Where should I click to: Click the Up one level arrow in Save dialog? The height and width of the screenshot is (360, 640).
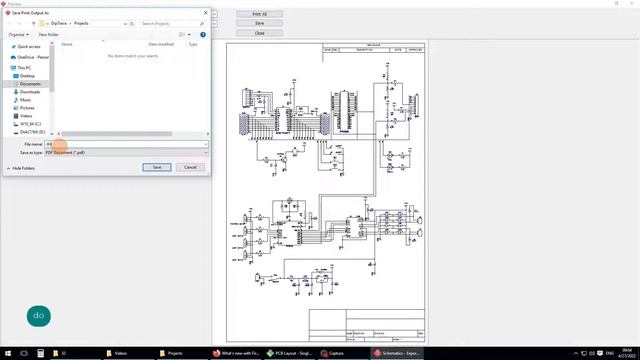coord(33,24)
